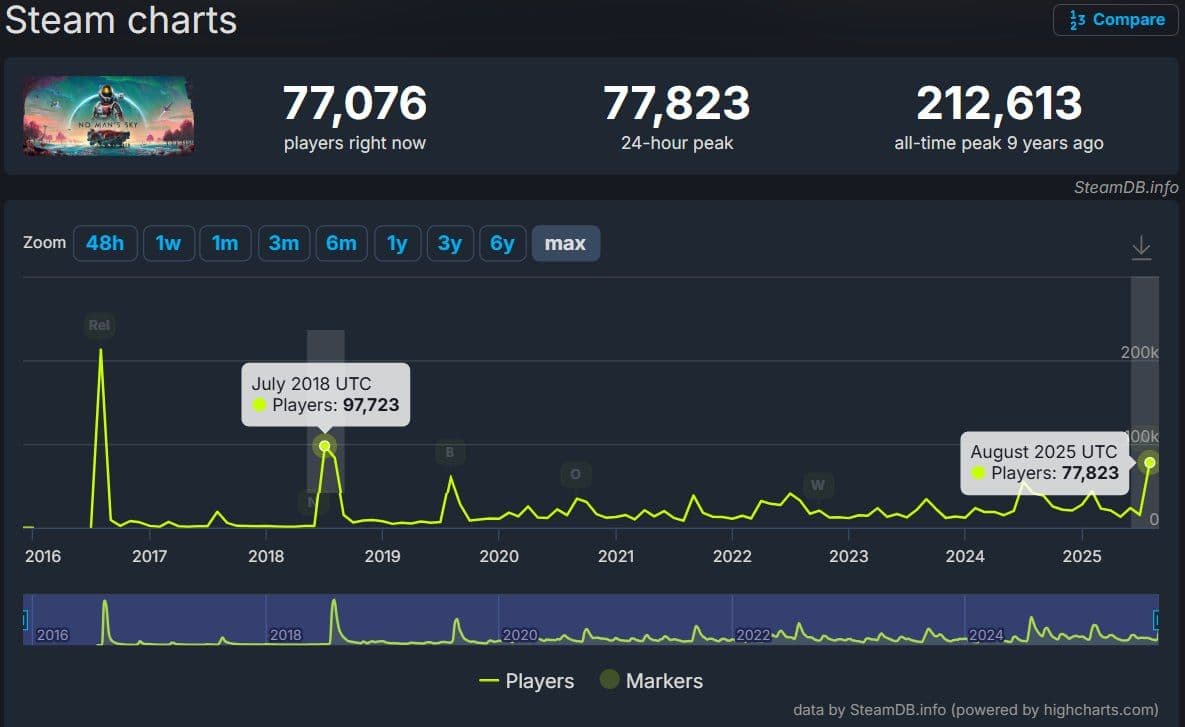Show the 3y zoom range
The width and height of the screenshot is (1185, 727).
pyautogui.click(x=450, y=243)
